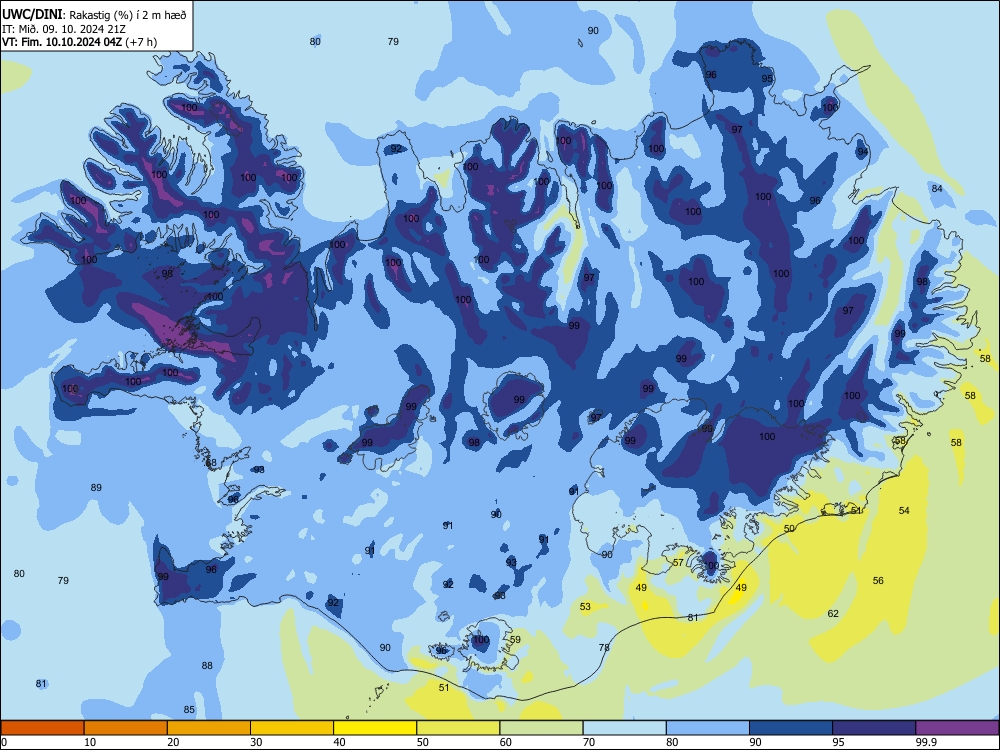Click the map humidity value '84'

point(937,188)
